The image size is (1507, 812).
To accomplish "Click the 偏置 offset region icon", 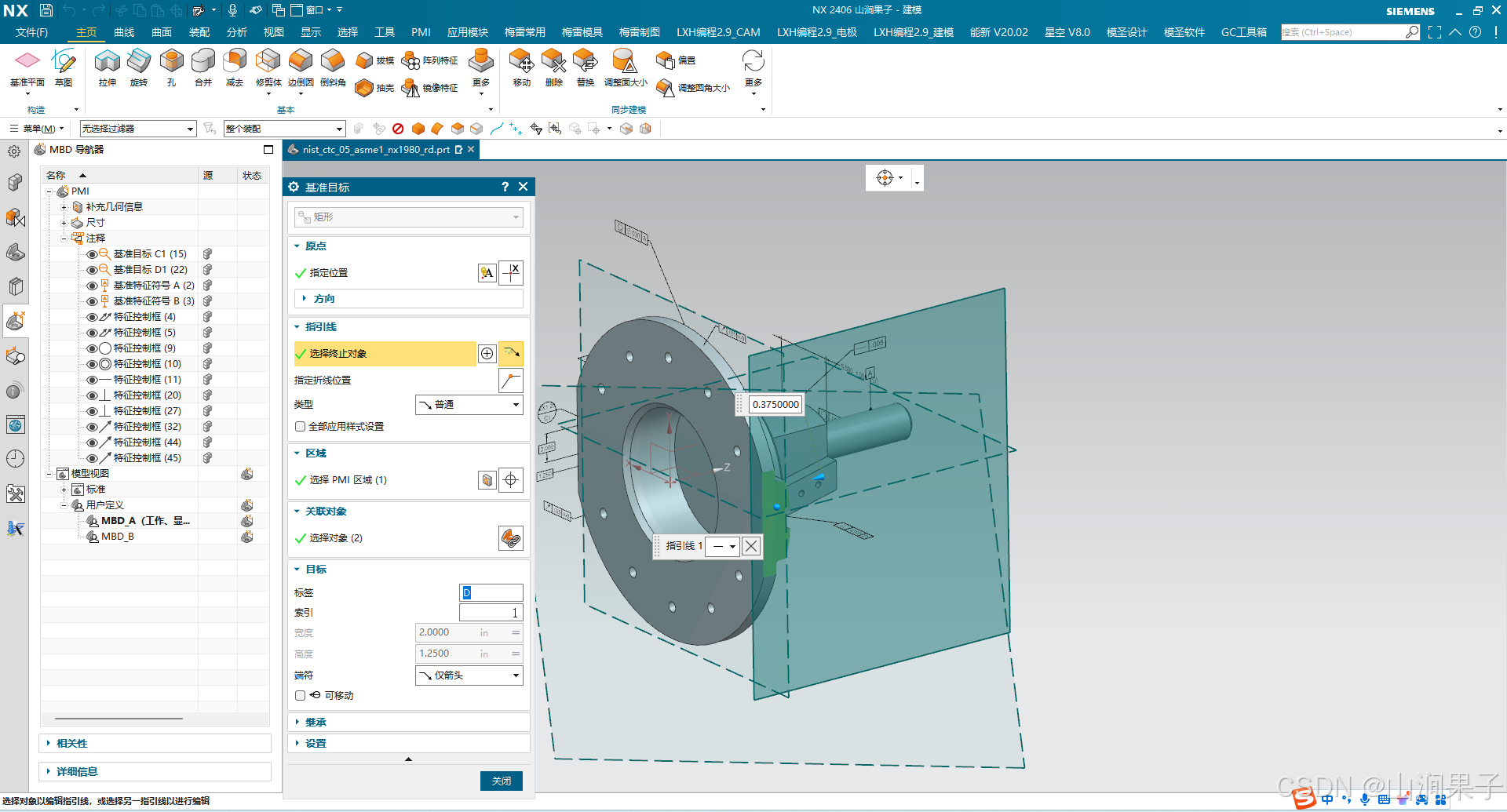I will click(x=665, y=60).
